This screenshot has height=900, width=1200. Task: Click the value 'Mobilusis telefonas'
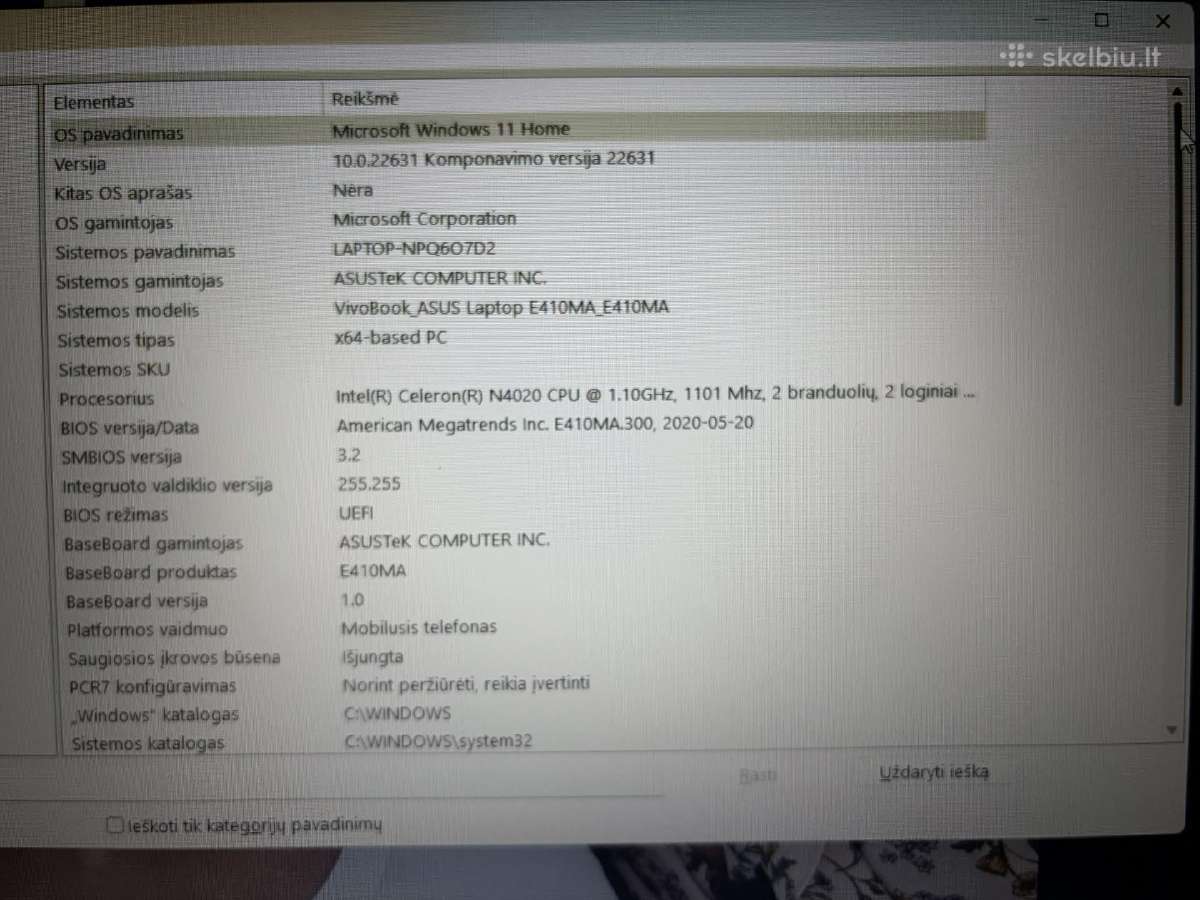point(419,628)
